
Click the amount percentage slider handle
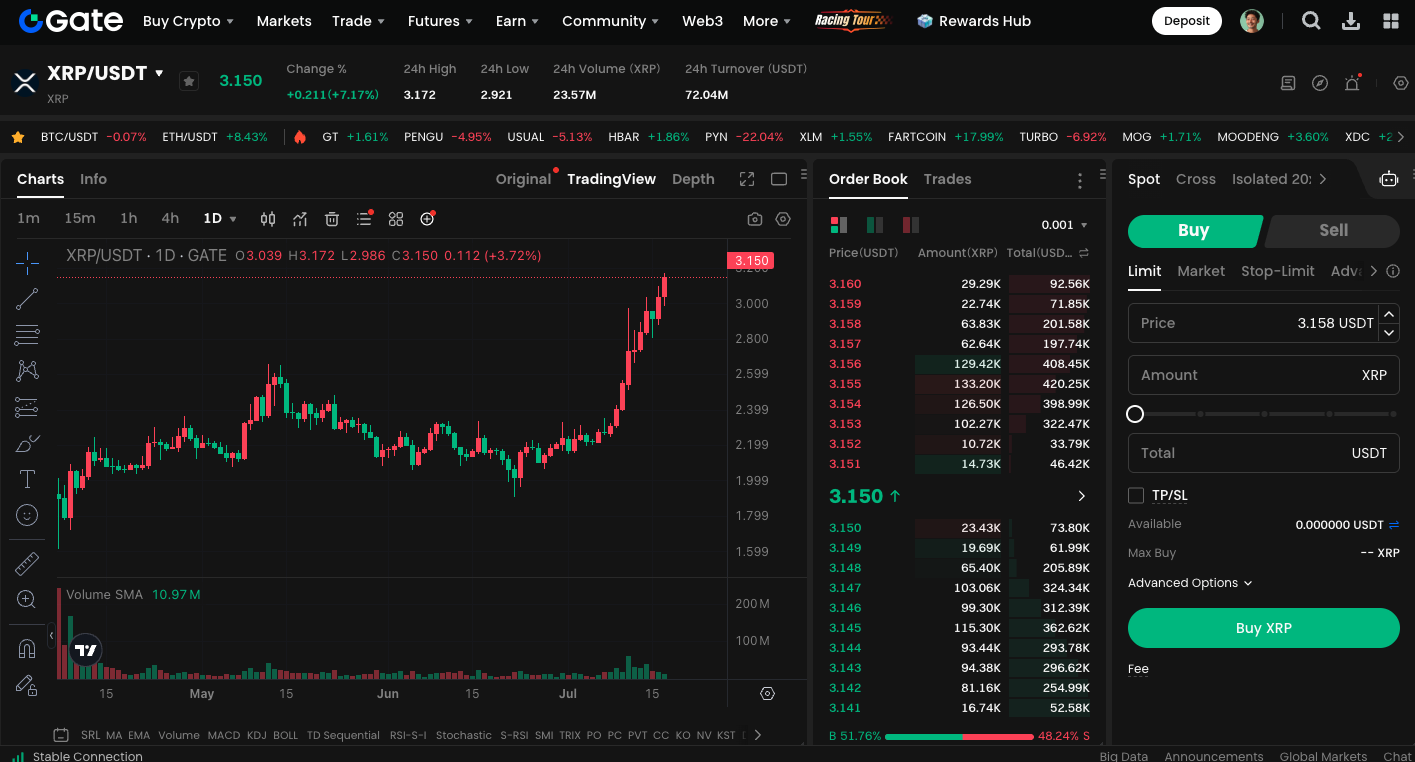pos(1135,414)
